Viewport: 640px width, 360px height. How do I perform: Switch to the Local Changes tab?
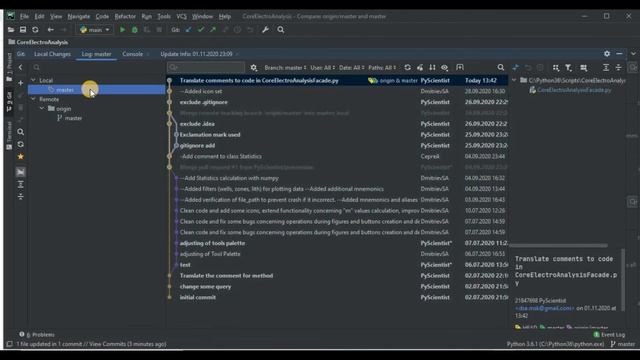click(52, 54)
